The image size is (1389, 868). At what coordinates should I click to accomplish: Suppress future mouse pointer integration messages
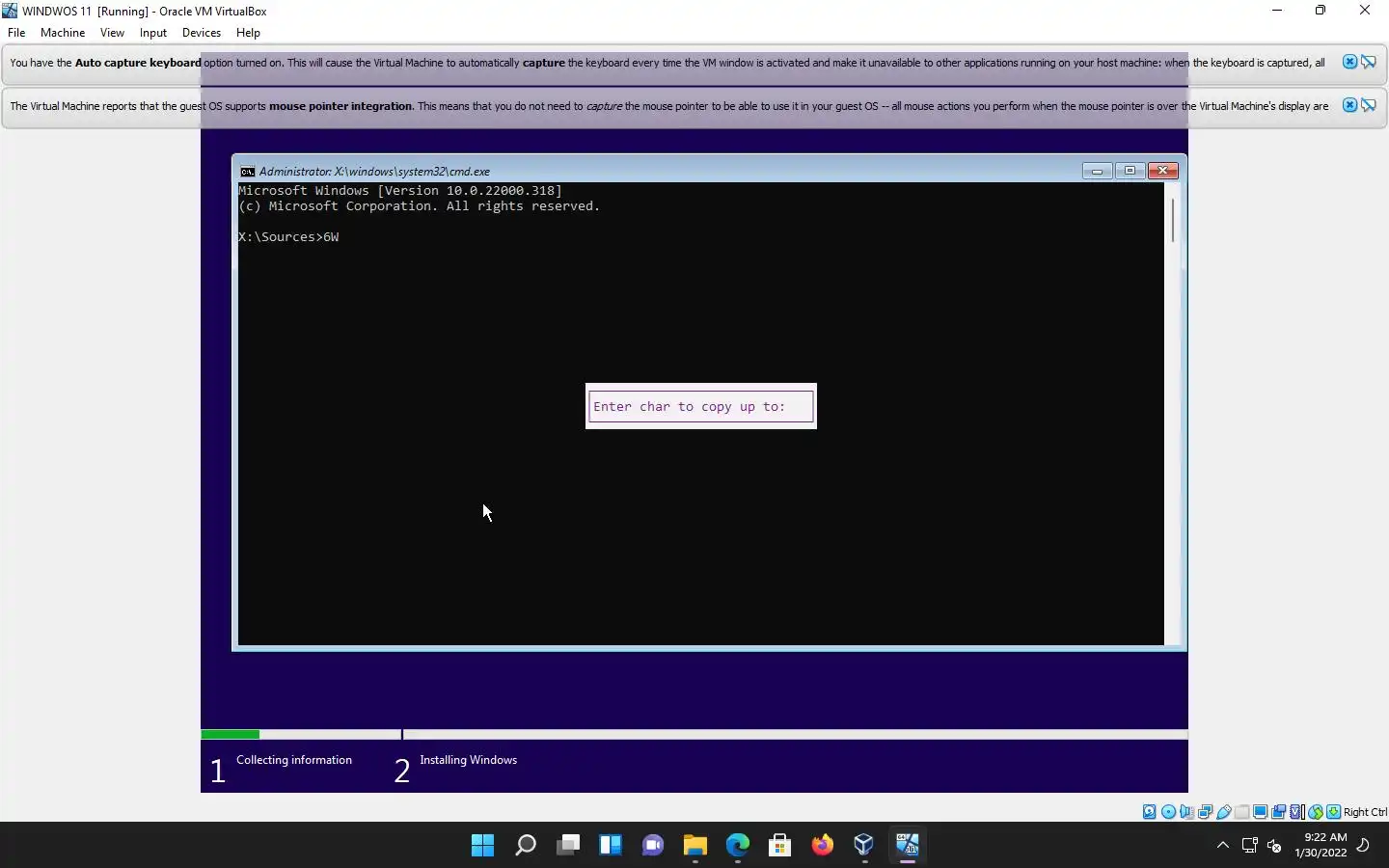pos(1369,105)
